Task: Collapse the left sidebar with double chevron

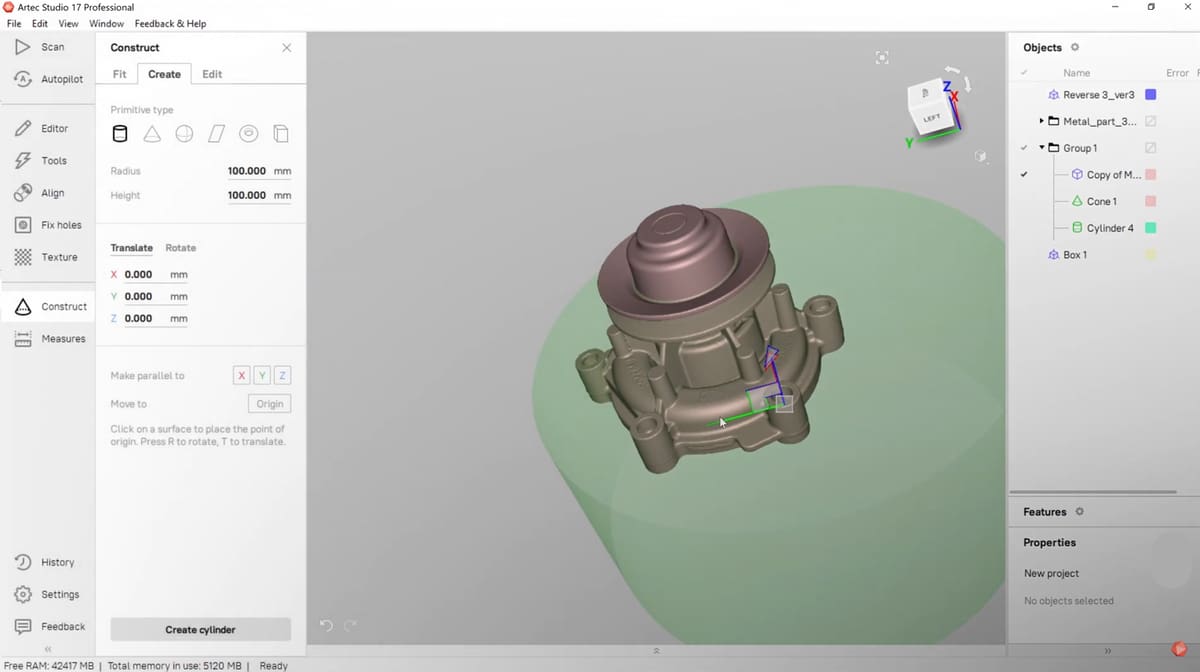Action: coord(47,650)
